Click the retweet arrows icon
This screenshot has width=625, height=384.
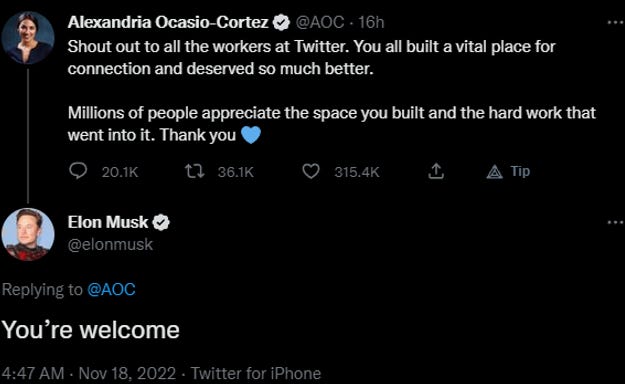(x=195, y=171)
